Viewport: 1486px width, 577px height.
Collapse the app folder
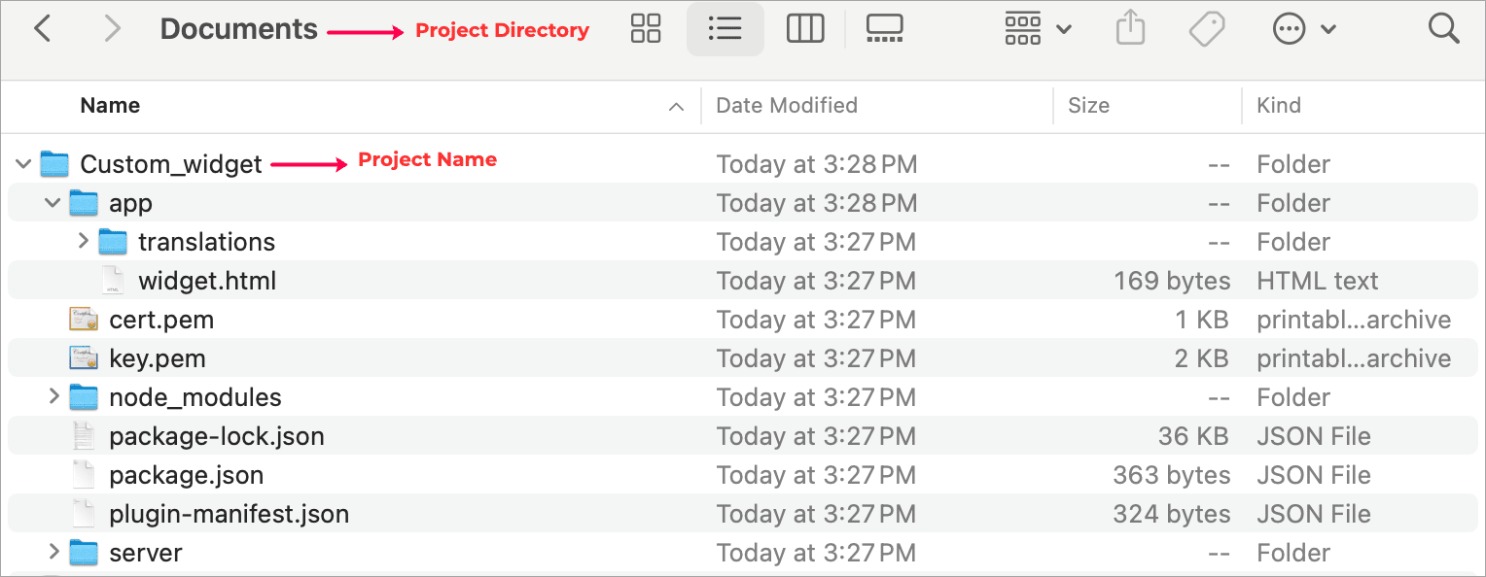tap(53, 203)
